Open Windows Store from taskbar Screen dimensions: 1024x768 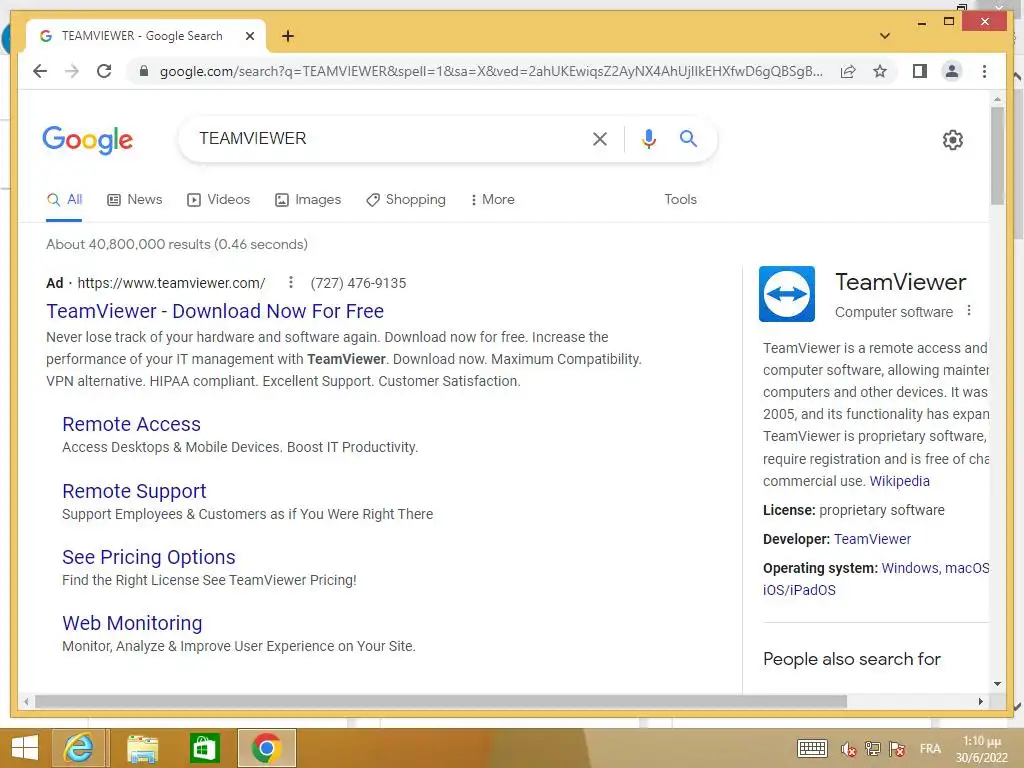pyautogui.click(x=204, y=748)
